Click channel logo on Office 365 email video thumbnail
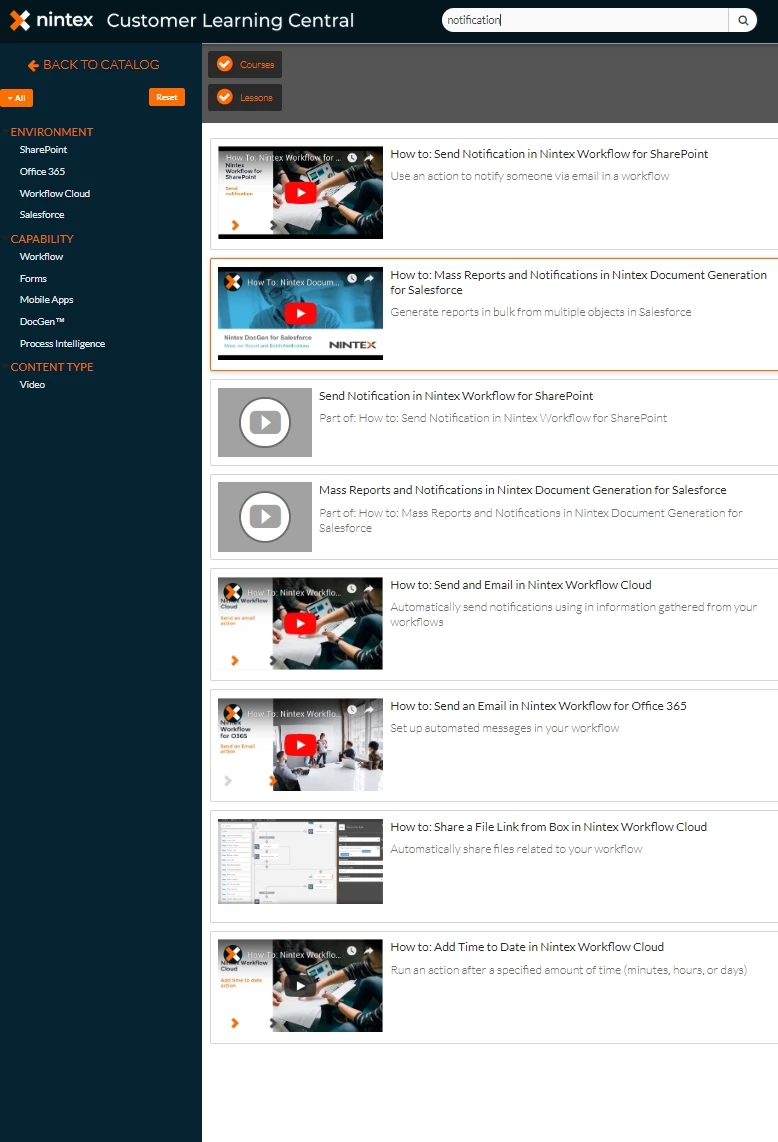Viewport: 778px width, 1142px height. (232, 713)
